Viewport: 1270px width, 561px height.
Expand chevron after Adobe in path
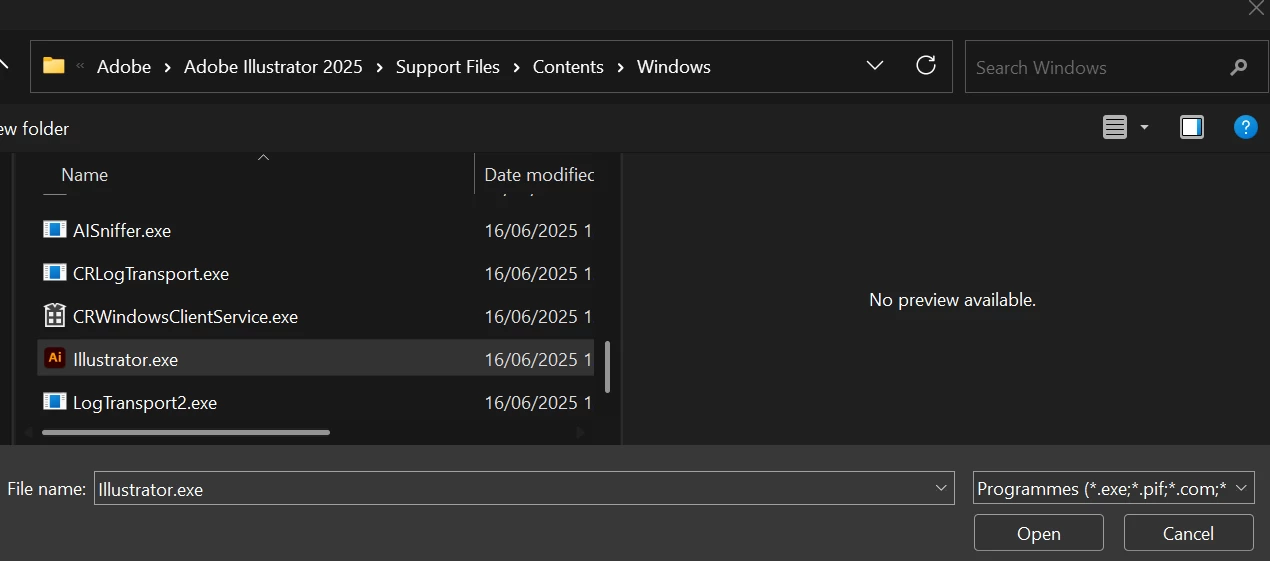pos(167,67)
